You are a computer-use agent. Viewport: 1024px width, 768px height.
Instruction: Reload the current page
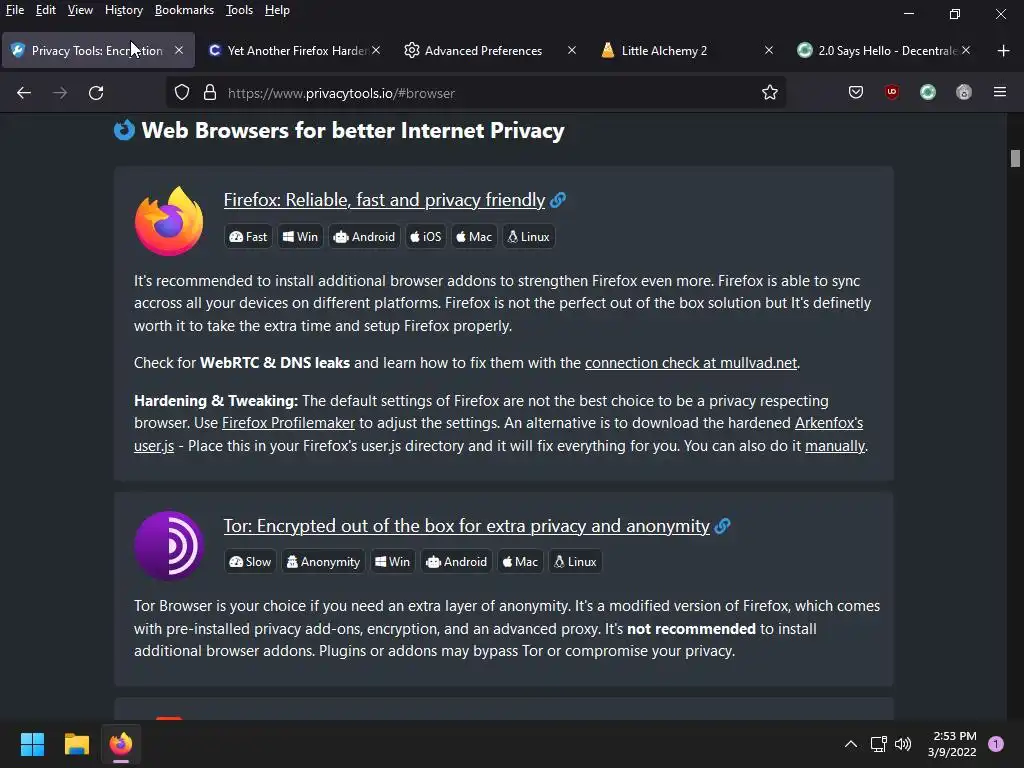tap(96, 93)
